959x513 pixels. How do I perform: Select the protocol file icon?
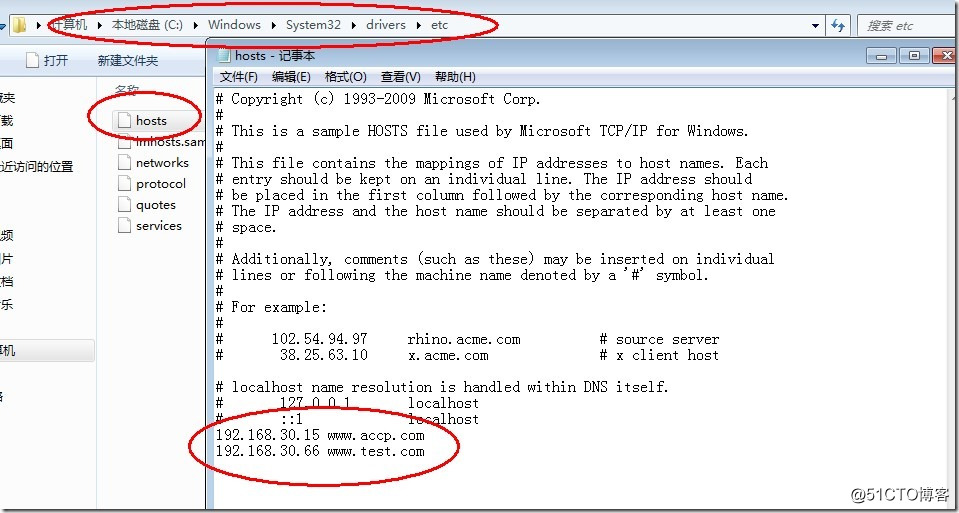[125, 183]
